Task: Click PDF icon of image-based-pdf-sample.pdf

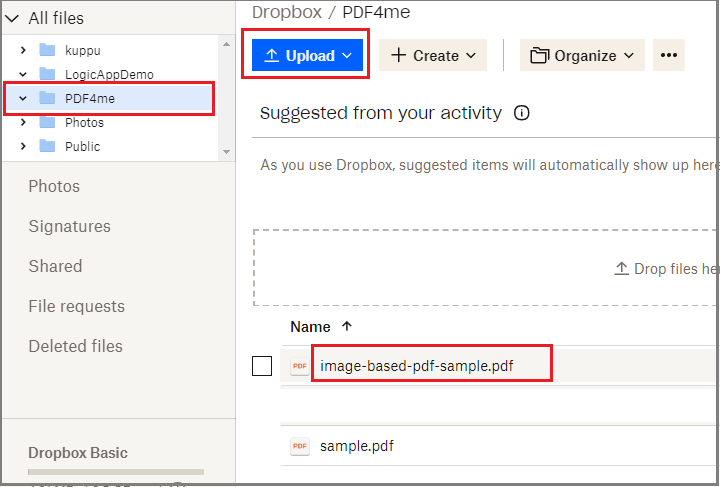Action: coord(300,366)
